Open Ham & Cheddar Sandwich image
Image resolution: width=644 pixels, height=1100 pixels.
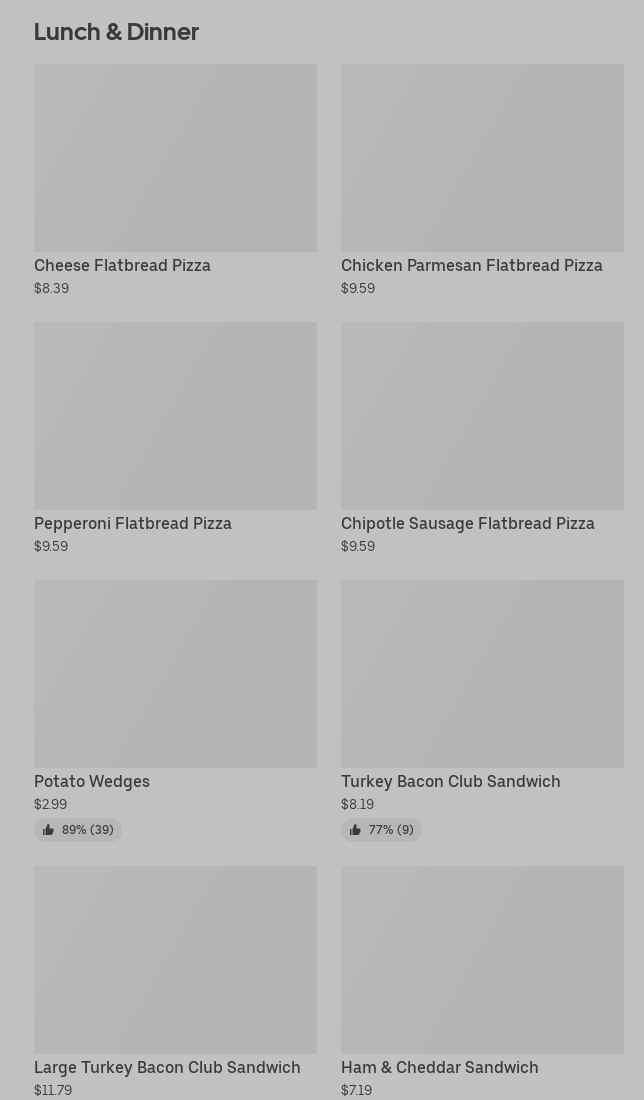[x=482, y=960]
